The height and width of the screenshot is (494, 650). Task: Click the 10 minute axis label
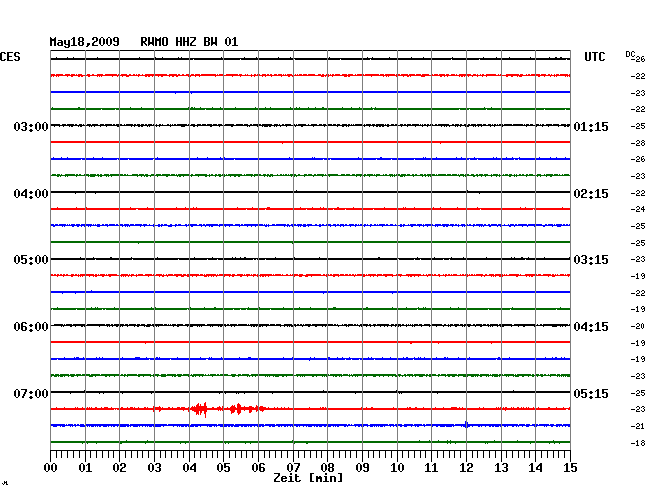click(397, 467)
